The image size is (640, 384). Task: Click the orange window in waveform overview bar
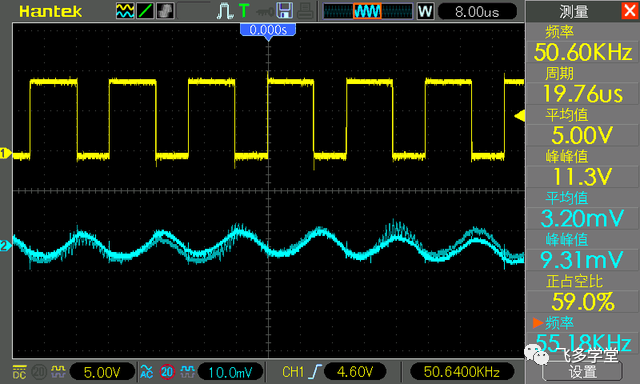tap(367, 11)
